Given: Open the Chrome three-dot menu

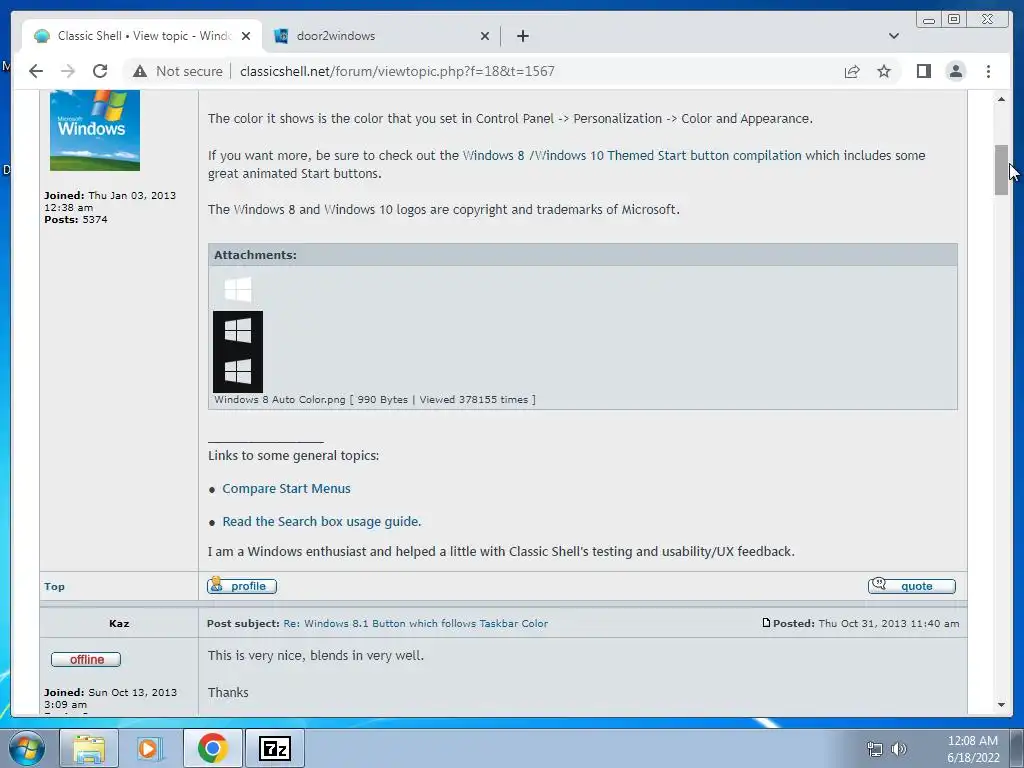Looking at the screenshot, I should (x=988, y=71).
